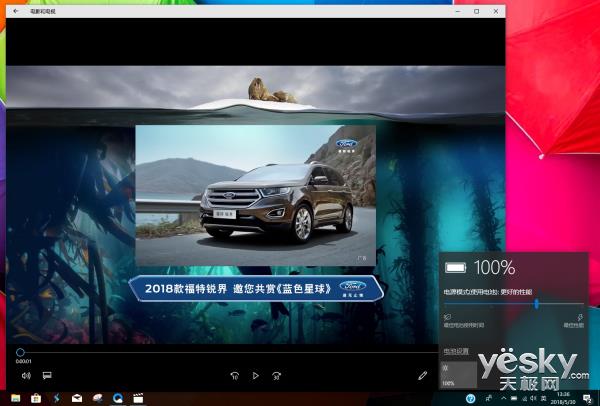Click the video seek bar position handle
This screenshot has height=406, width=600.
point(20,352)
